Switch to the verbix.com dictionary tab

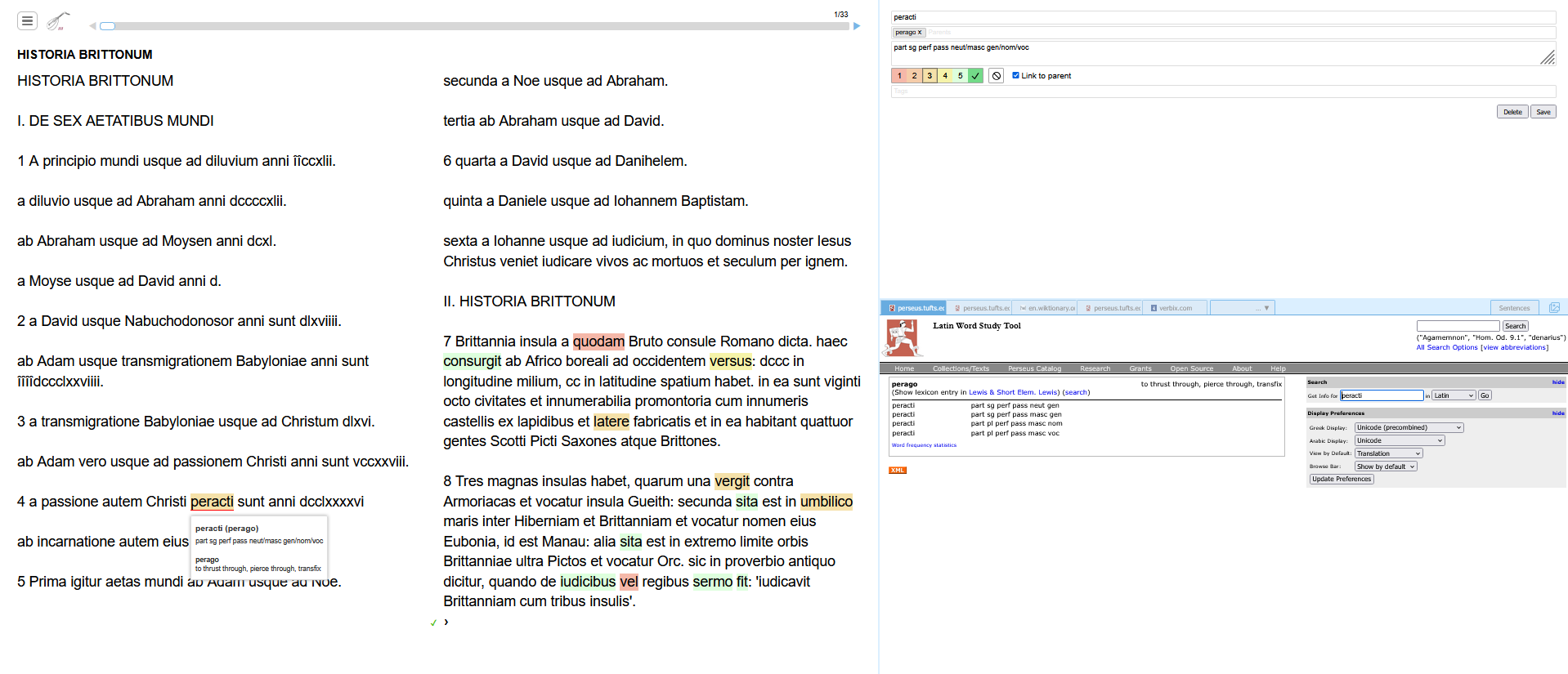[x=1176, y=308]
